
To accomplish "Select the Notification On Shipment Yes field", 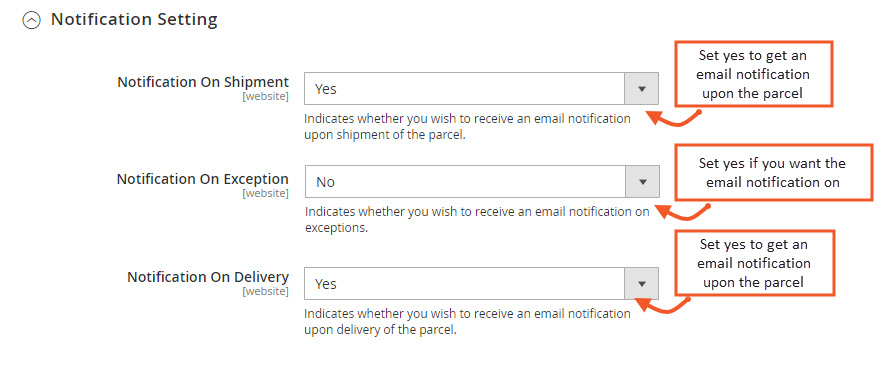I will pos(481,89).
